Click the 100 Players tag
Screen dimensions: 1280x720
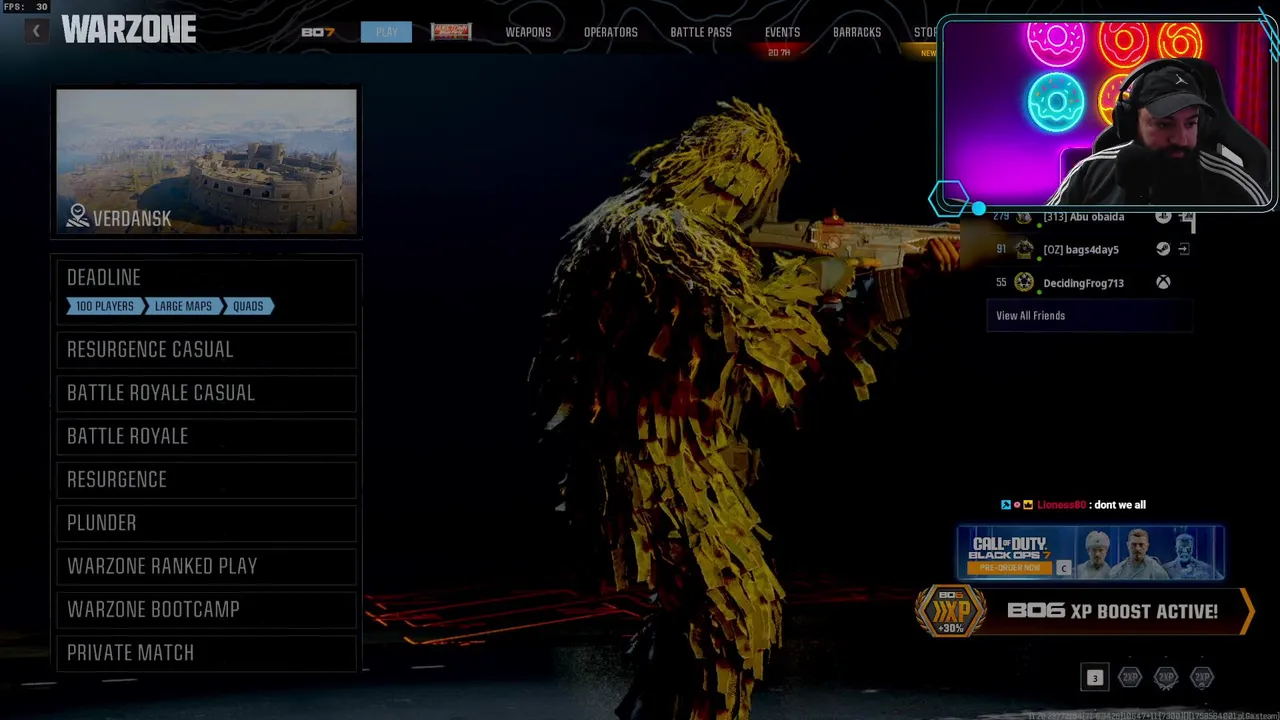coord(103,306)
